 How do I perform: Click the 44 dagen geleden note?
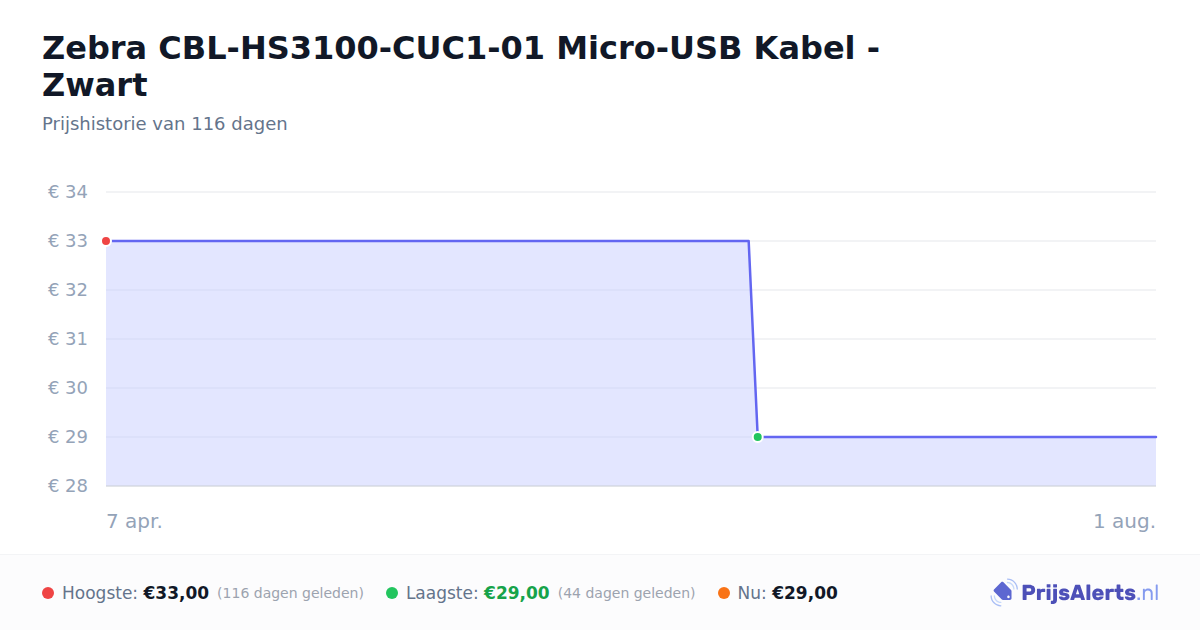pyautogui.click(x=626, y=593)
